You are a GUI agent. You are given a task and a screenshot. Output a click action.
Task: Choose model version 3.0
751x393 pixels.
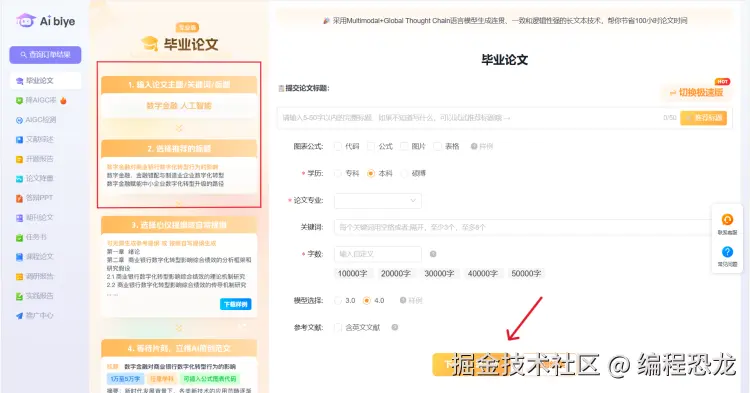click(x=338, y=301)
